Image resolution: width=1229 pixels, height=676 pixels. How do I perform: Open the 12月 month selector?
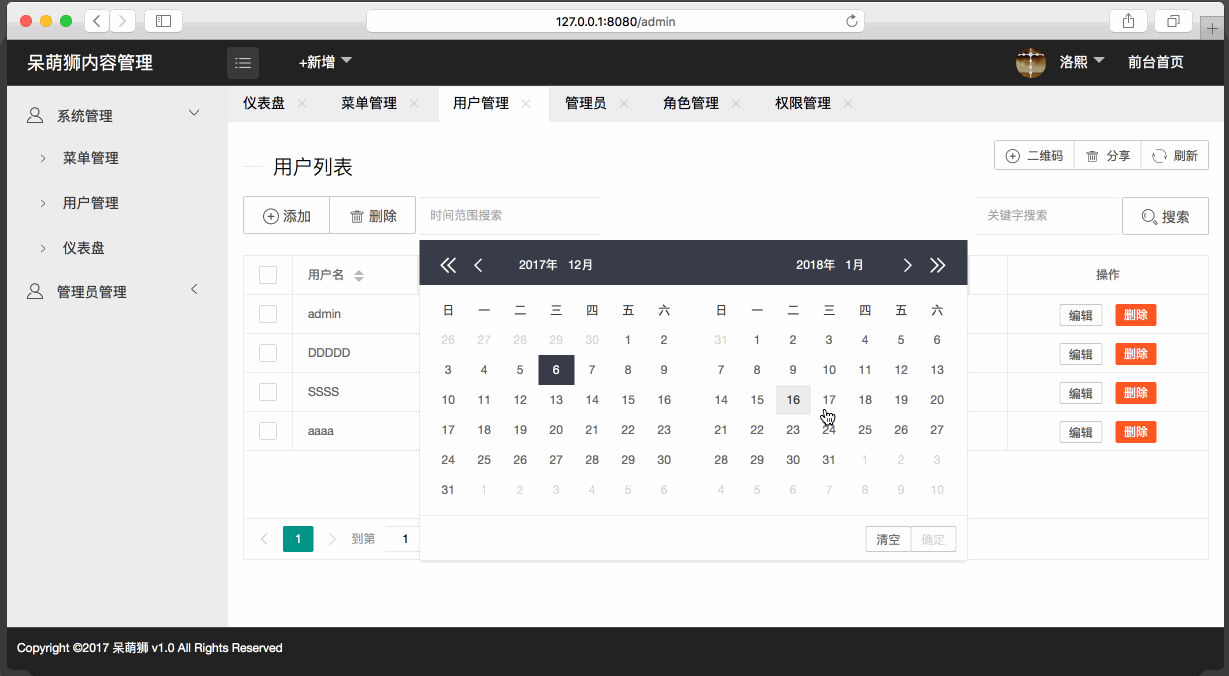581,265
